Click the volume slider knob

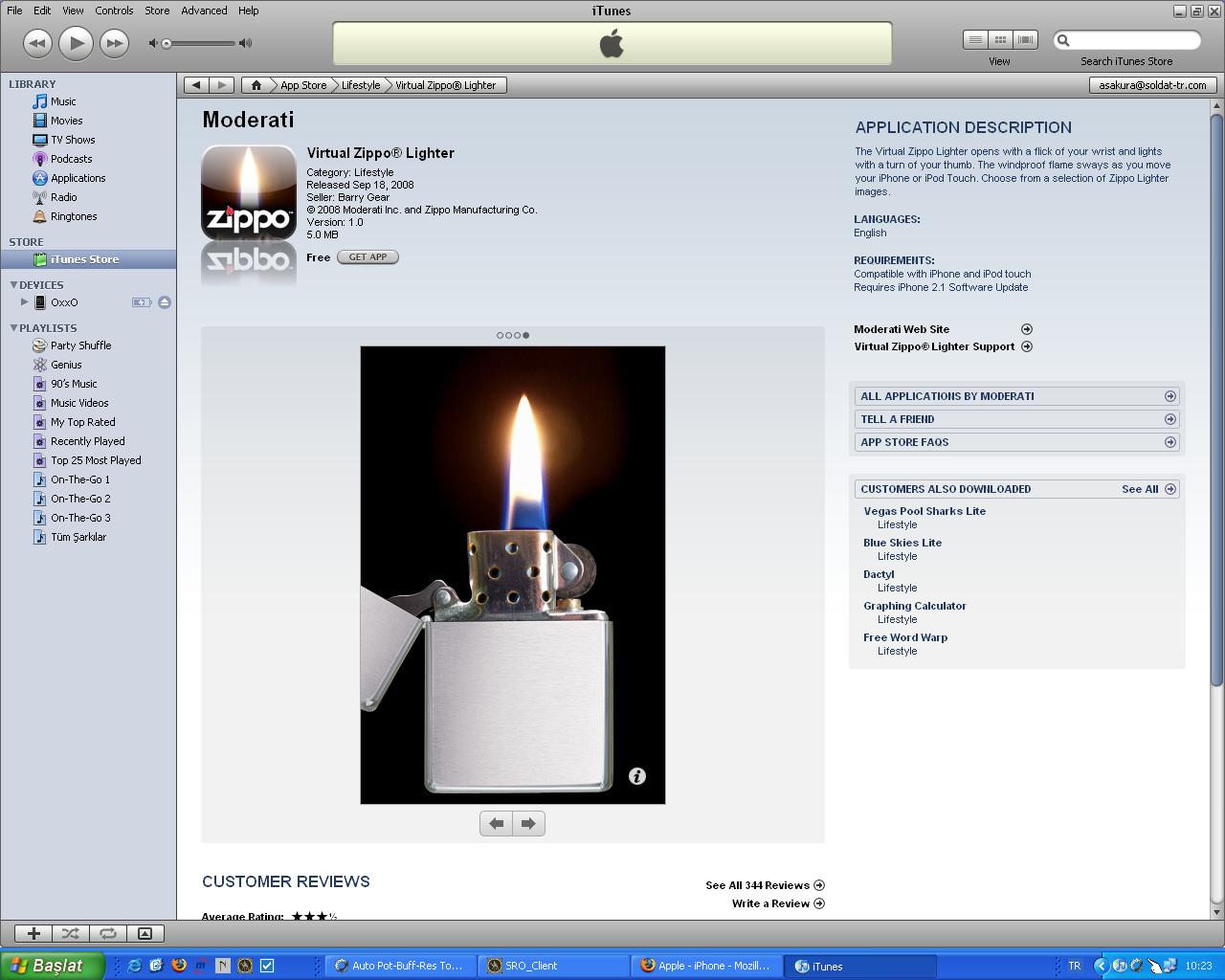point(167,43)
